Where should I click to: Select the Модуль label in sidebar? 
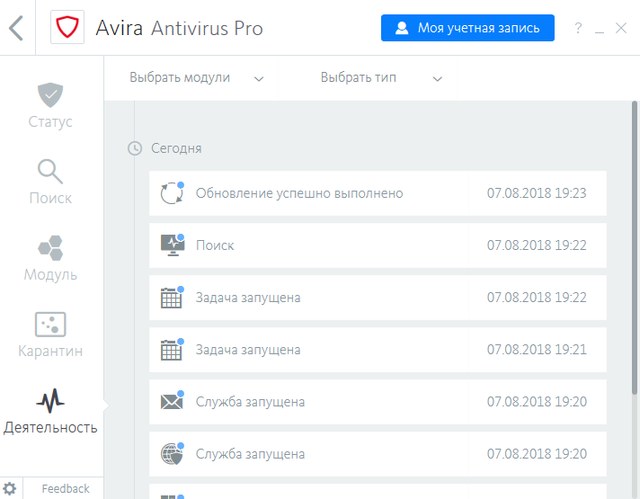[50, 275]
